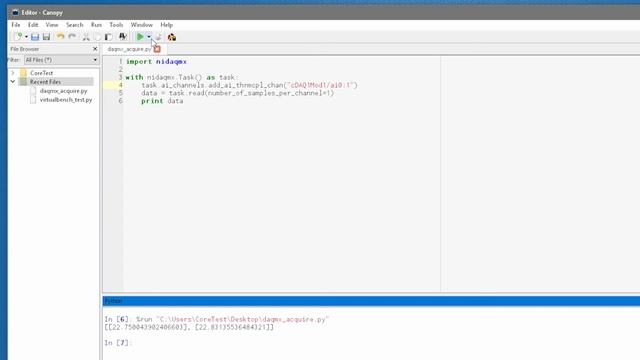The width and height of the screenshot is (640, 360).
Task: Redo the last edit
Action: click(x=72, y=37)
